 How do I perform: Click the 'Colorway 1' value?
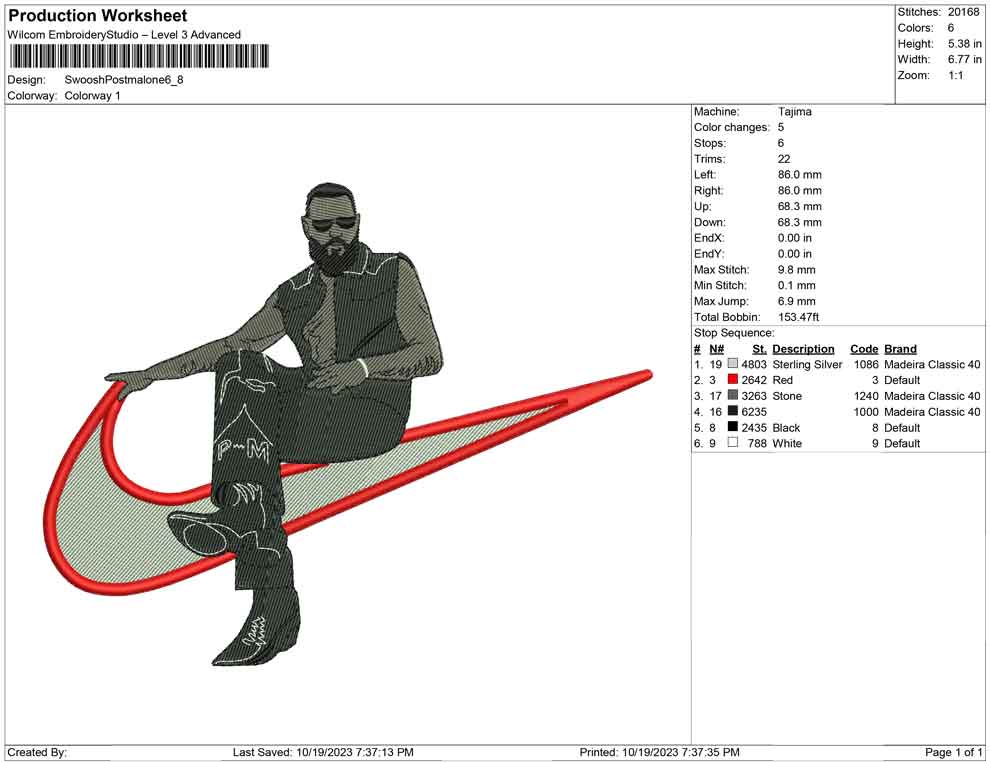pos(92,96)
